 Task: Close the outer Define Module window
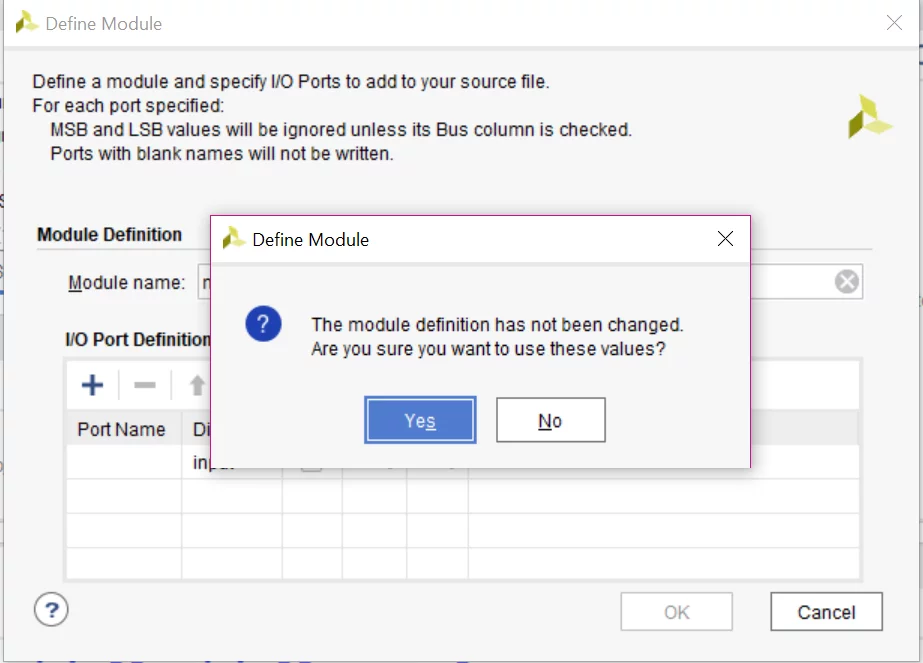pyautogui.click(x=894, y=22)
